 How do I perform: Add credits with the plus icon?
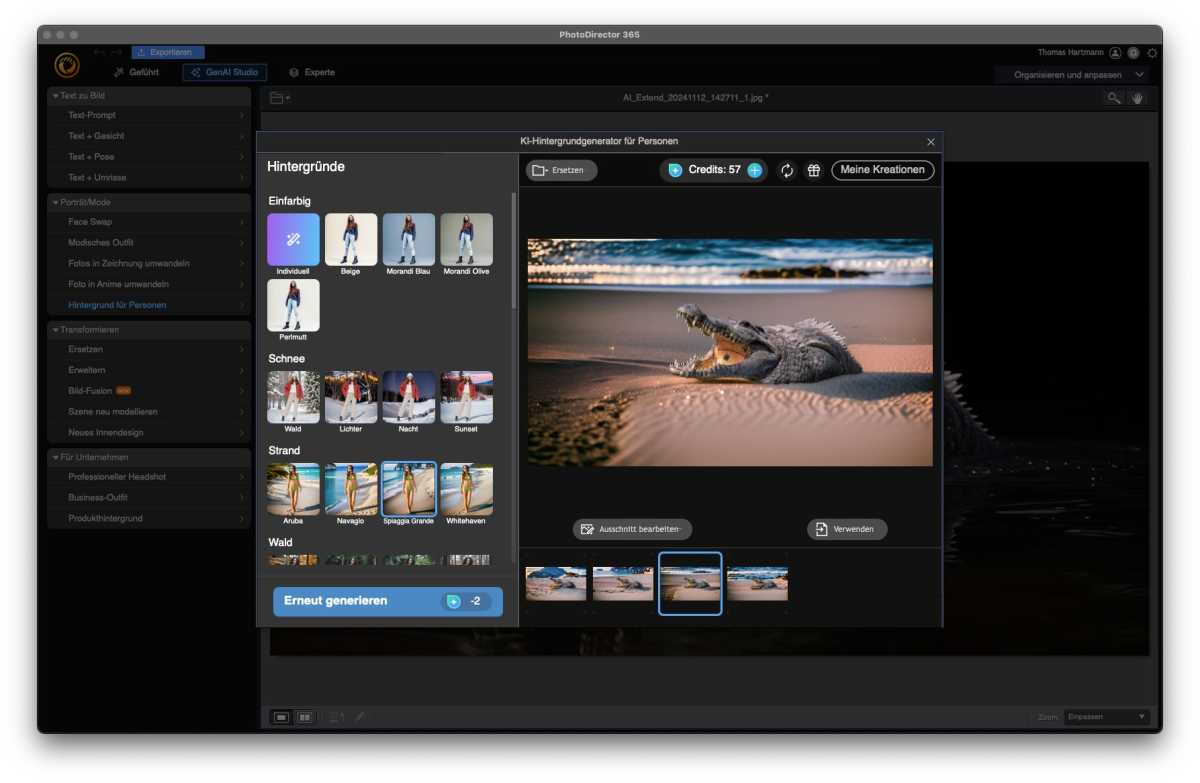coord(754,170)
